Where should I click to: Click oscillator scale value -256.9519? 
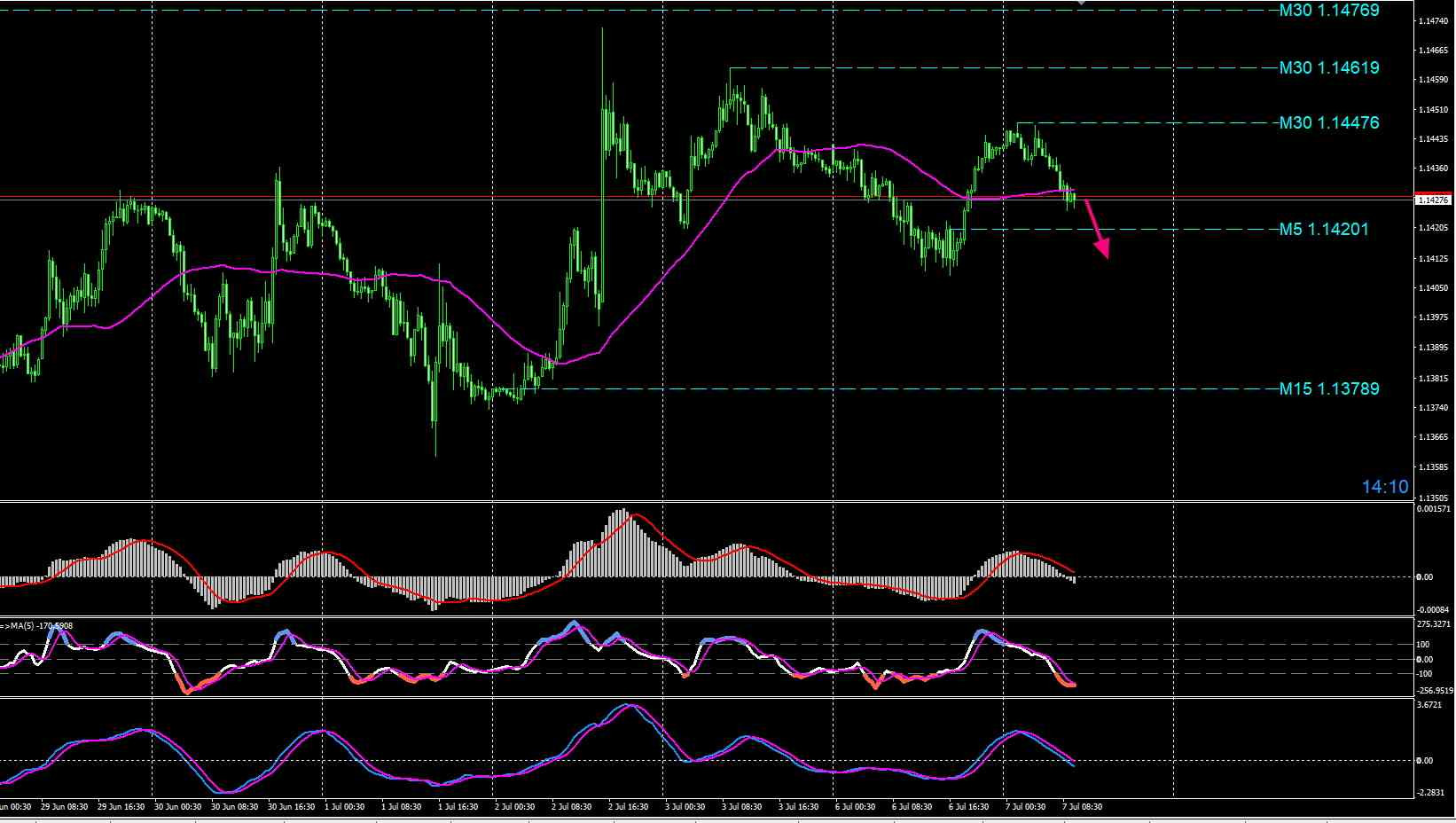click(x=1435, y=689)
